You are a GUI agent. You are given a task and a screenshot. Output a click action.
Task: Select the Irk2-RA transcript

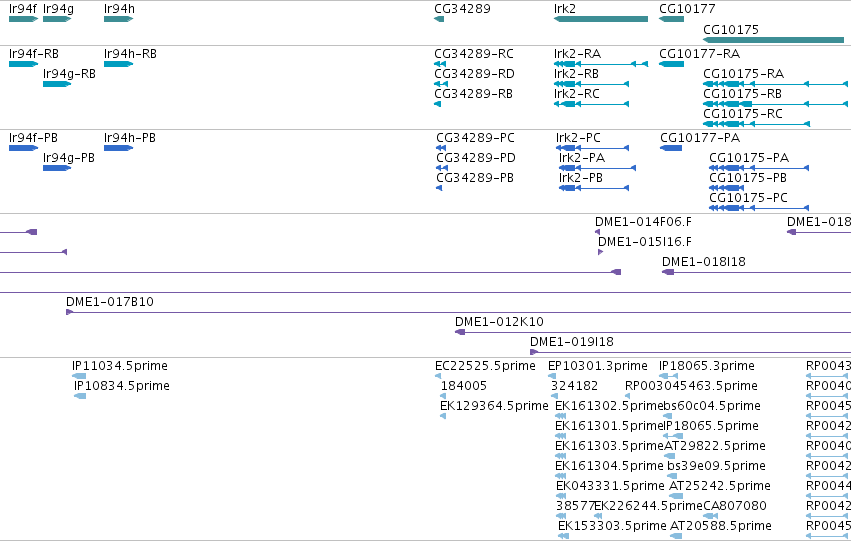click(601, 64)
